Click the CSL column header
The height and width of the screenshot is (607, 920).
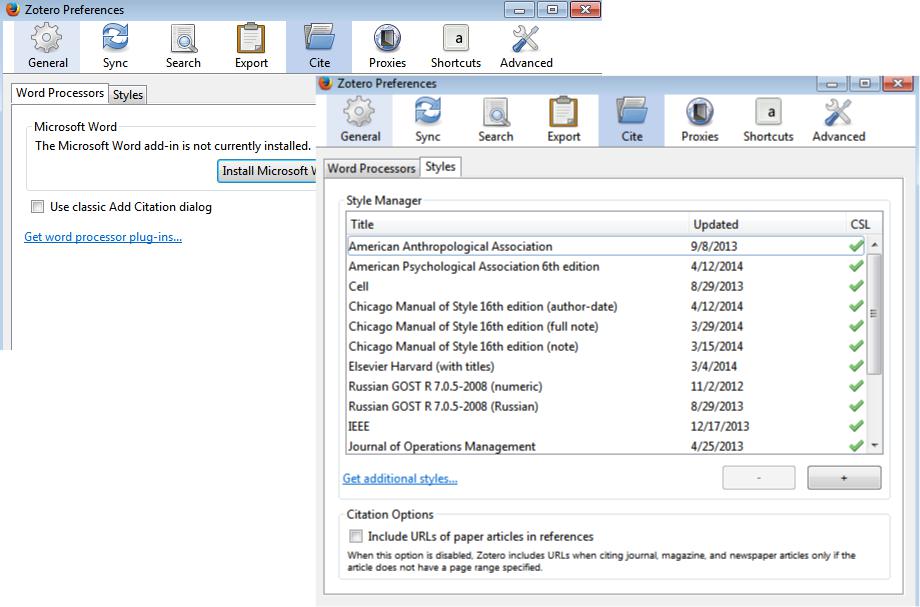[860, 224]
